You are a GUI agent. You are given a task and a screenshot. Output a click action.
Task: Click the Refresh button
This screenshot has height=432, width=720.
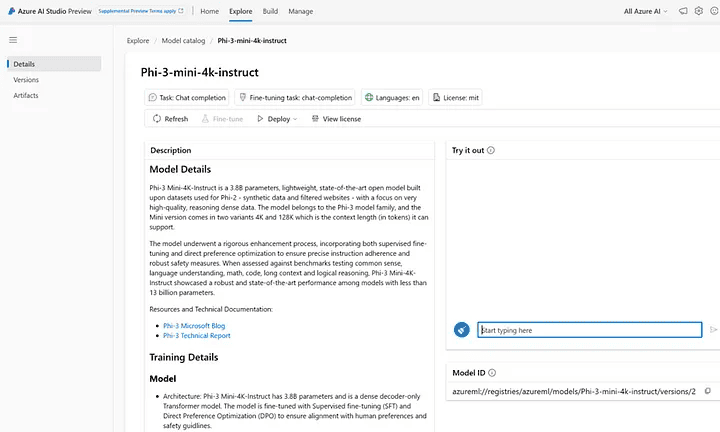[170, 119]
